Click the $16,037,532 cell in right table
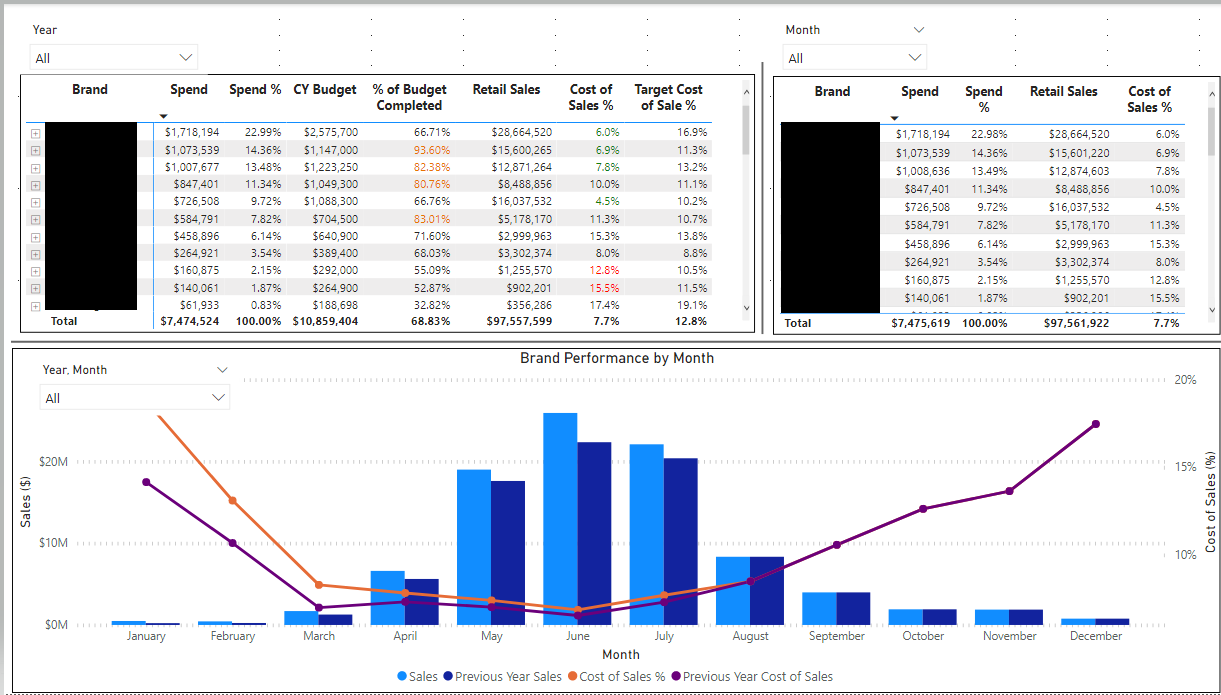The width and height of the screenshot is (1221, 695). [x=1078, y=208]
